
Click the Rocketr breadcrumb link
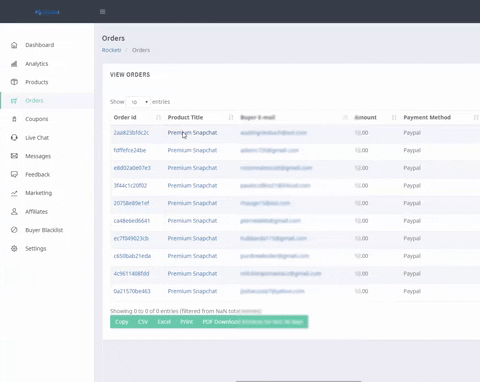click(112, 50)
